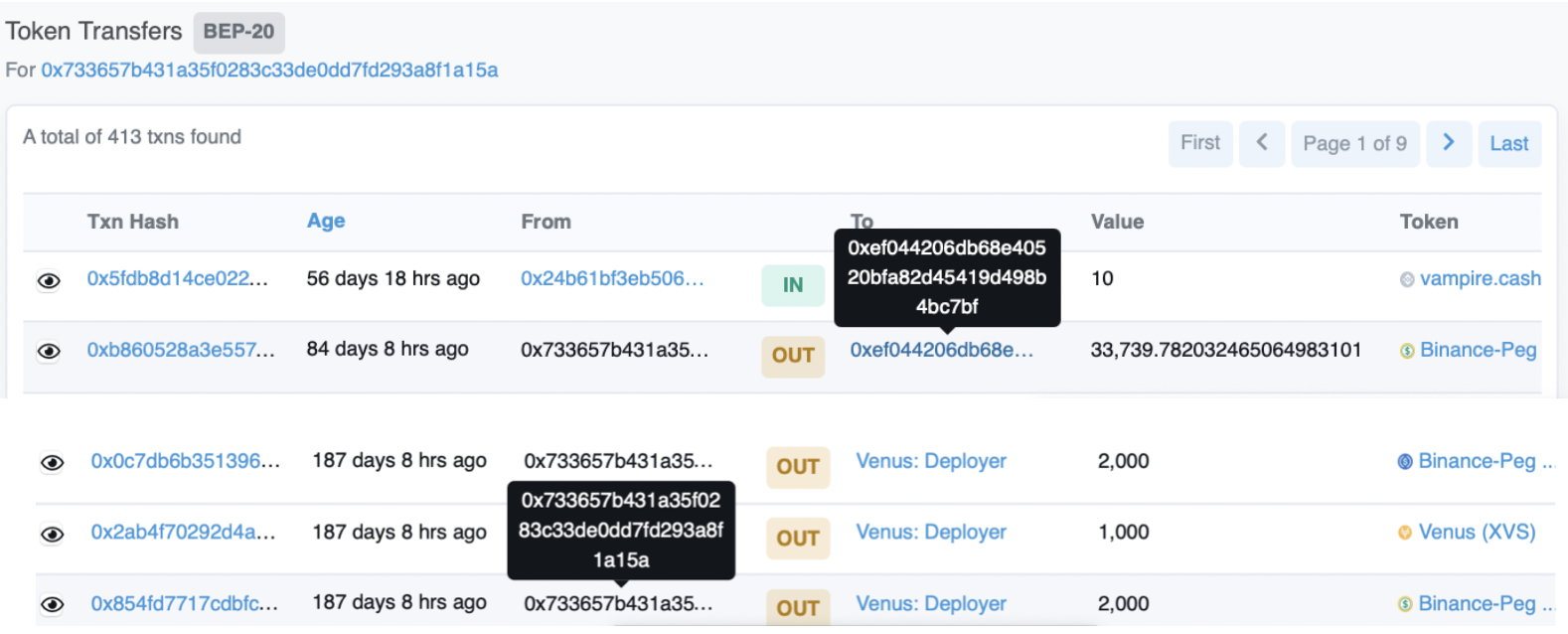Jump to the Last page

coord(1508,144)
